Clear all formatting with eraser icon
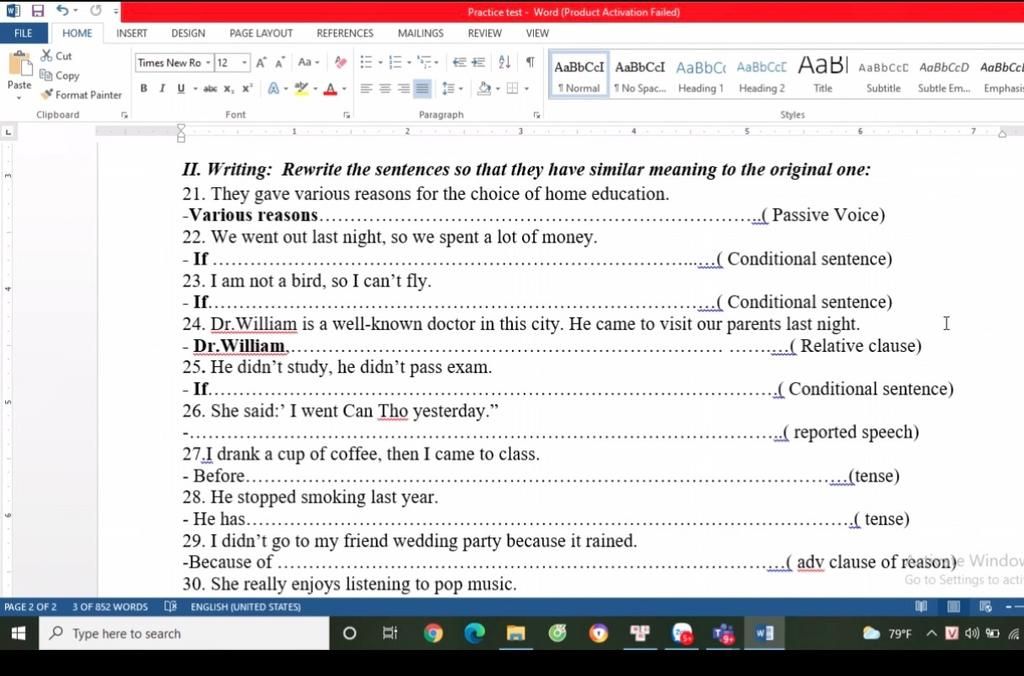The height and width of the screenshot is (676, 1024). pos(340,63)
